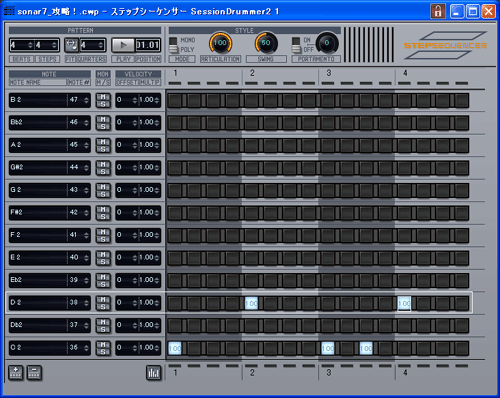Select the F#2 note name field
The width and height of the screenshot is (500, 398).
click(38, 212)
